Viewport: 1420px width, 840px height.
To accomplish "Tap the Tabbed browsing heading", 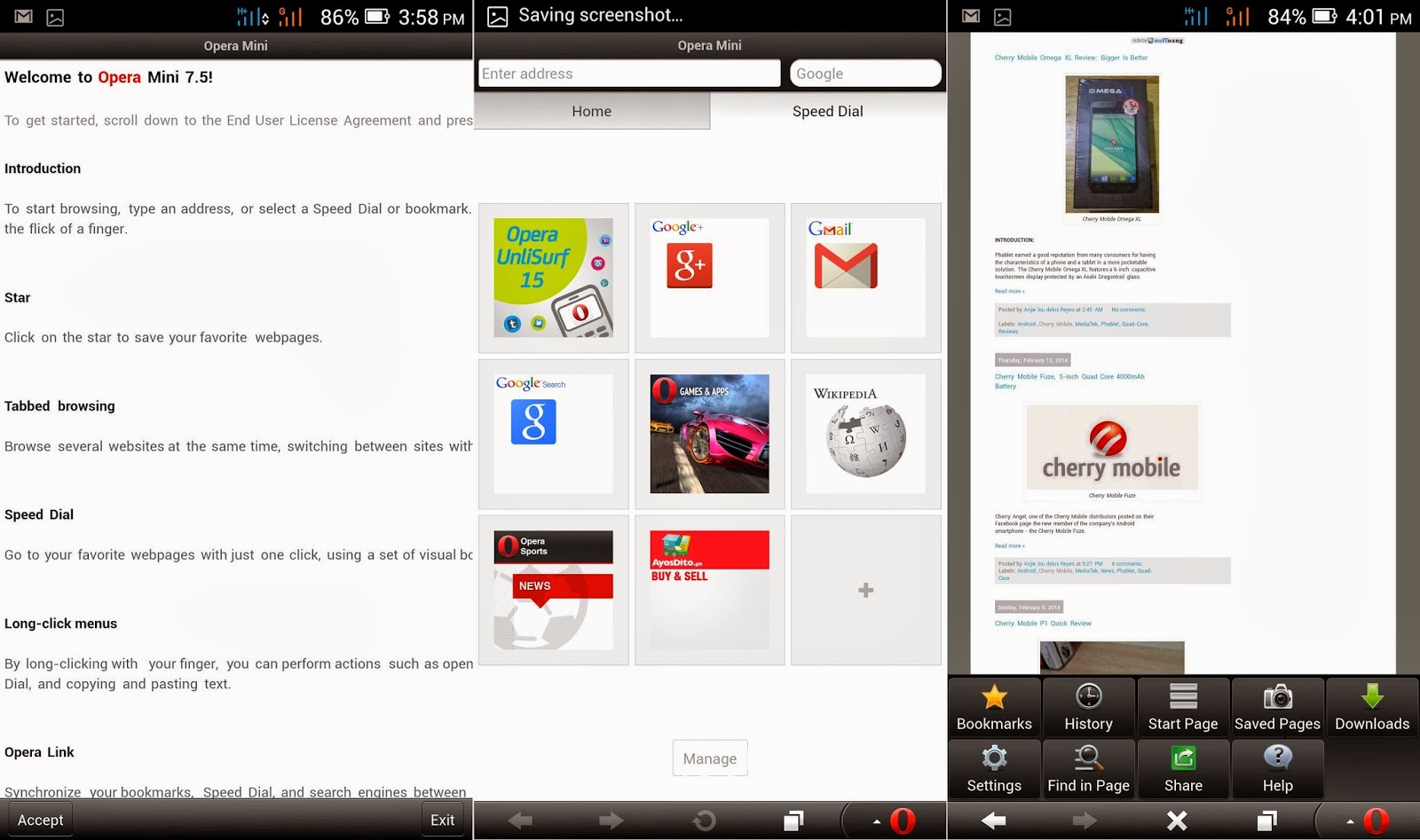I will point(59,406).
